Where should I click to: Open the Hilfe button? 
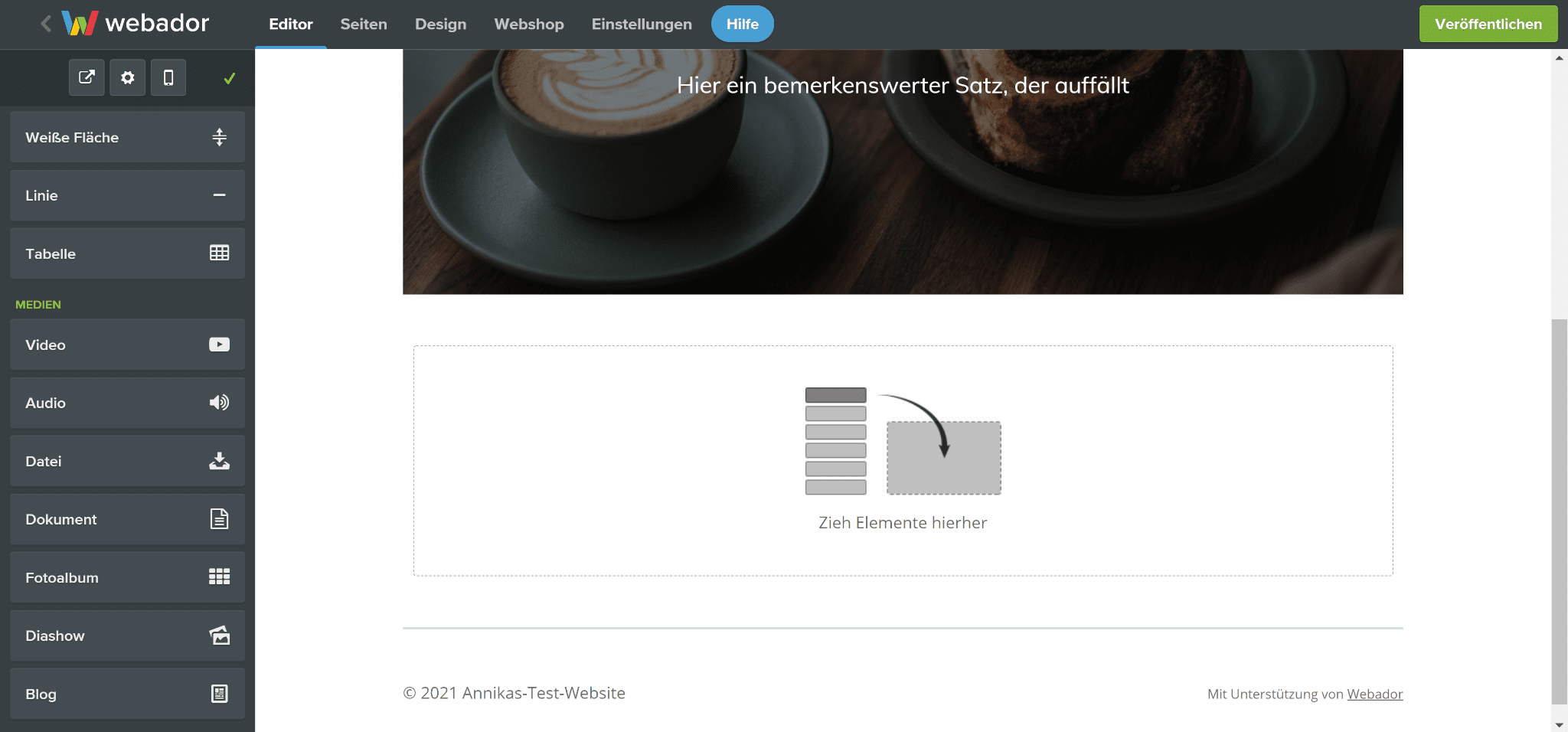point(743,24)
